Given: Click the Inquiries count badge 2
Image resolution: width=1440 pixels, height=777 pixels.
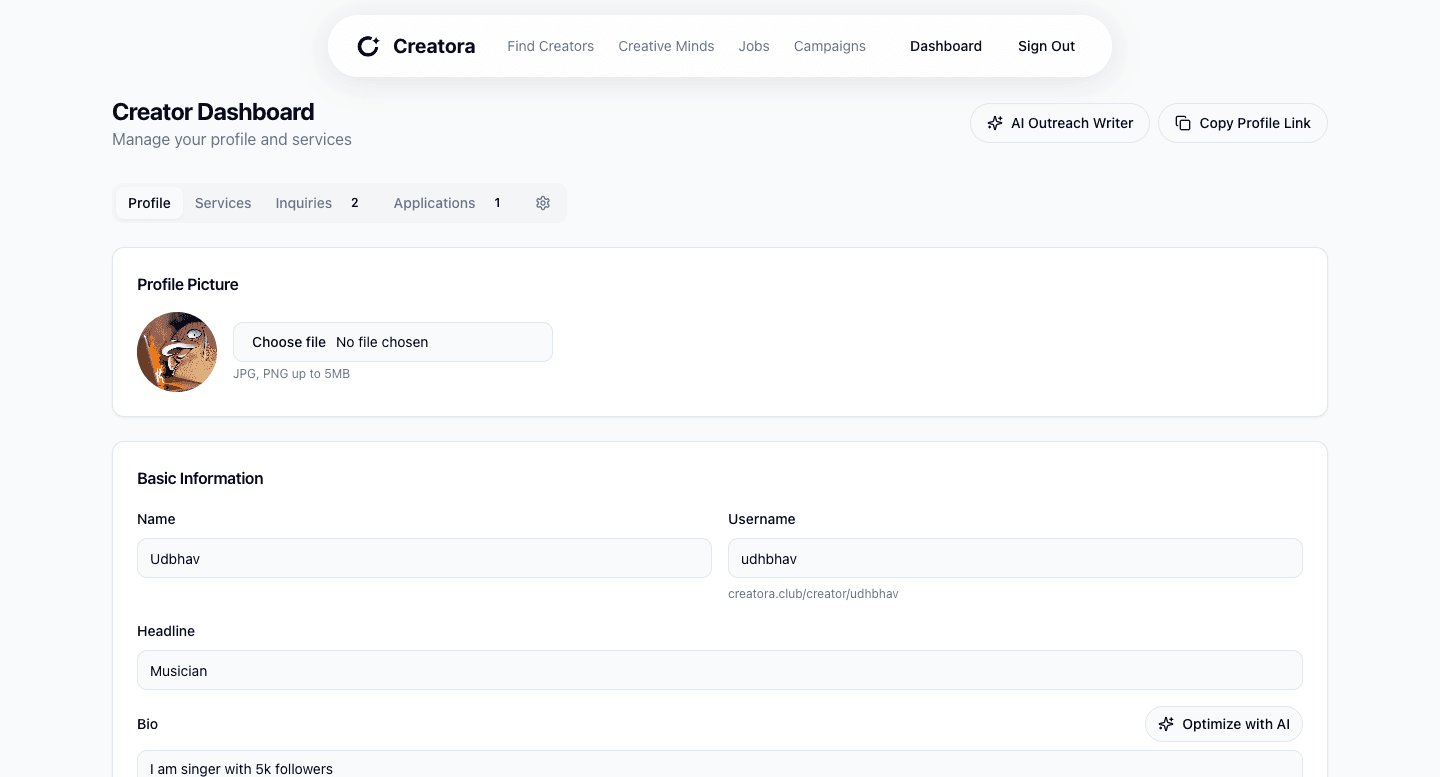Looking at the screenshot, I should (x=354, y=203).
